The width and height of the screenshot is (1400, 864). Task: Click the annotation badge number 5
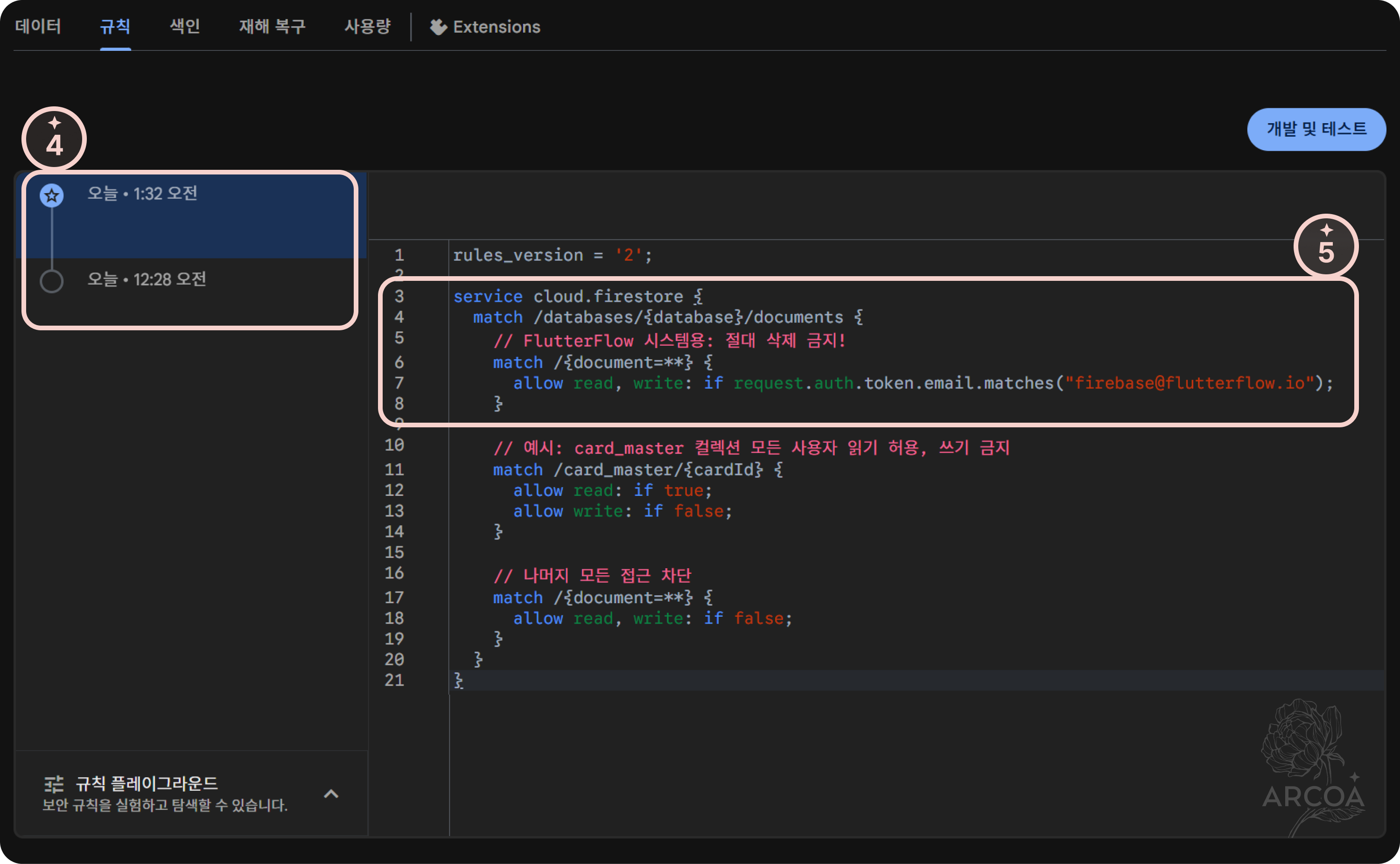tap(1325, 246)
